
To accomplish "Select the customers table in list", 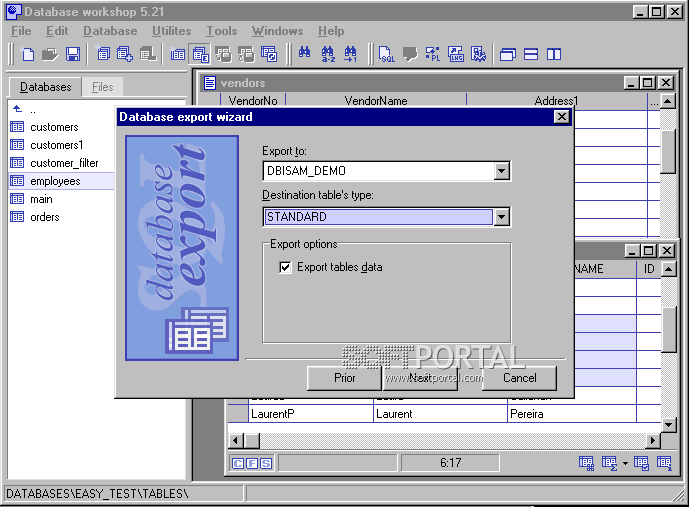I will [x=54, y=127].
